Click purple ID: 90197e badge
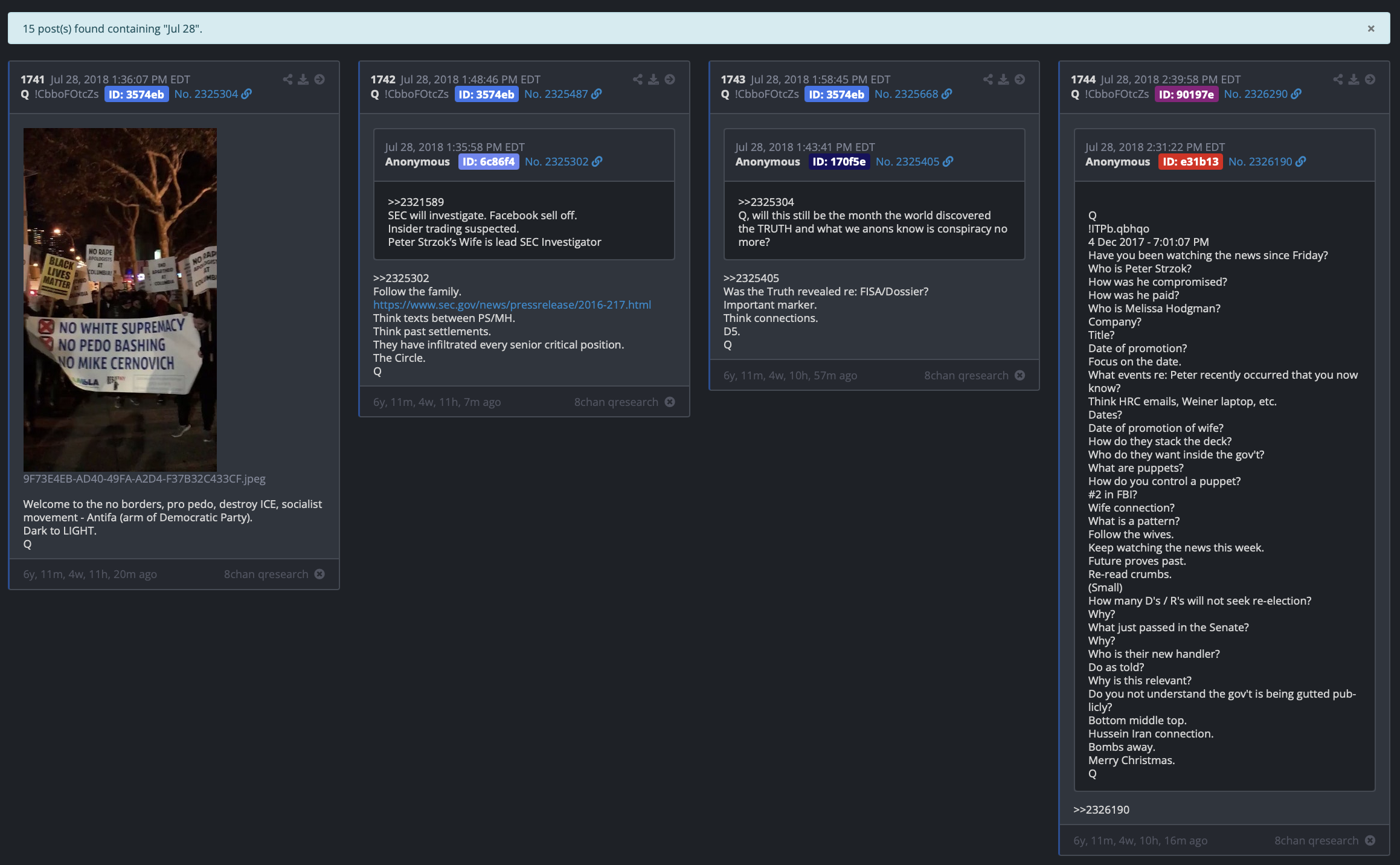Screen dimensions: 1400x865 point(1187,94)
